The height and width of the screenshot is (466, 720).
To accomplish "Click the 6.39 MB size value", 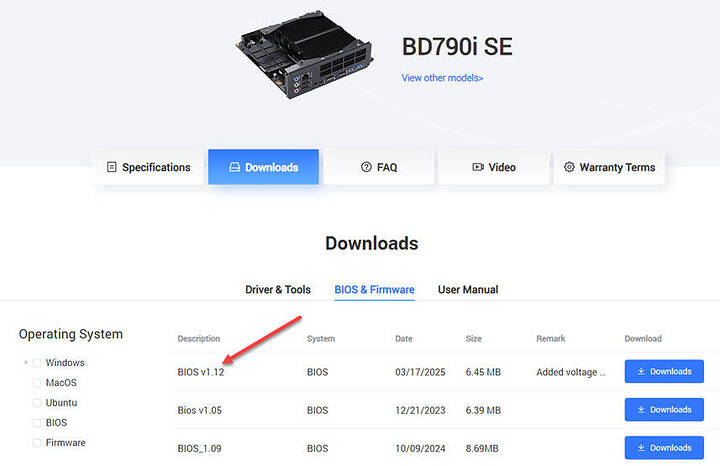I will pyautogui.click(x=483, y=410).
